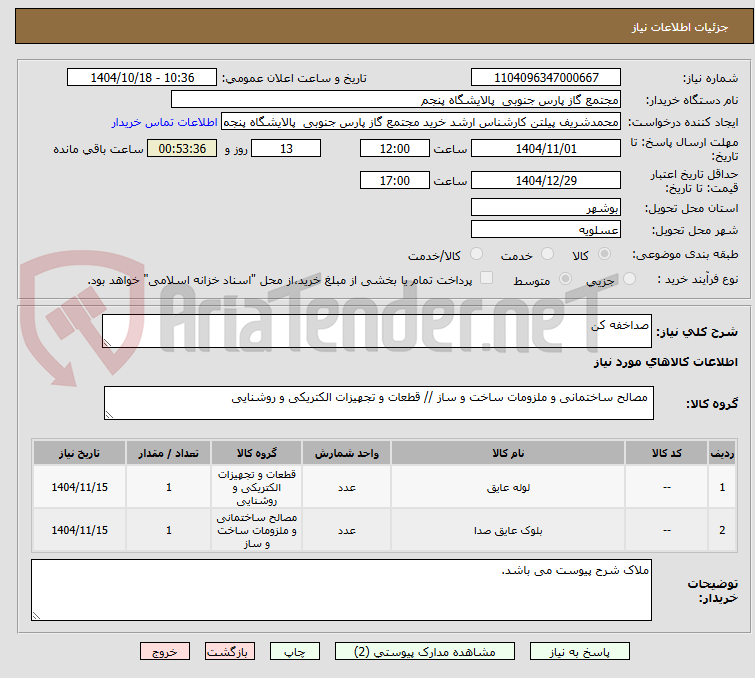Click the remaining days field 13
Viewport: 755px width, 678px height.
click(286, 148)
